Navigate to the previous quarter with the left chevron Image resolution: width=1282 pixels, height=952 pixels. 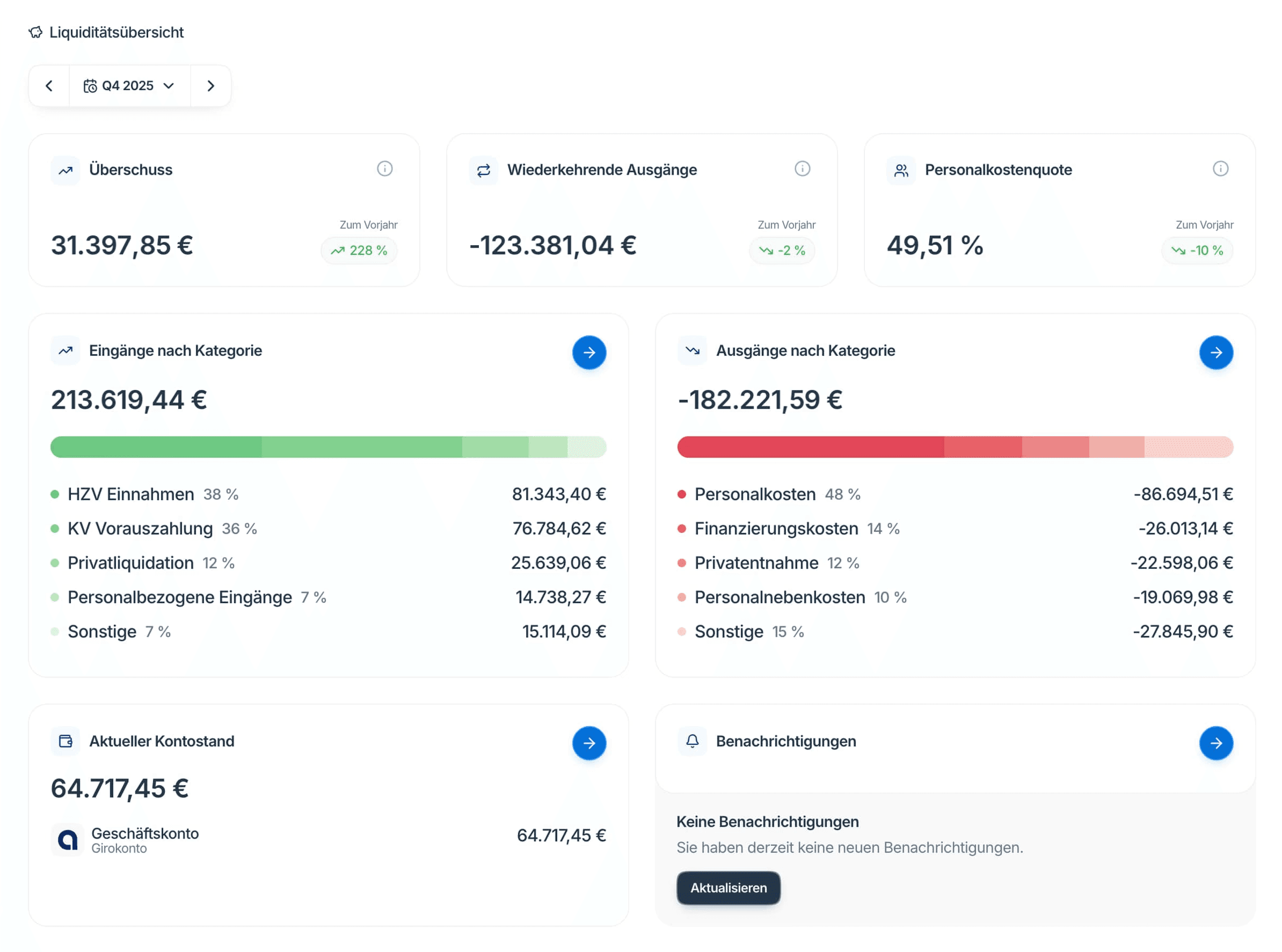(x=49, y=85)
